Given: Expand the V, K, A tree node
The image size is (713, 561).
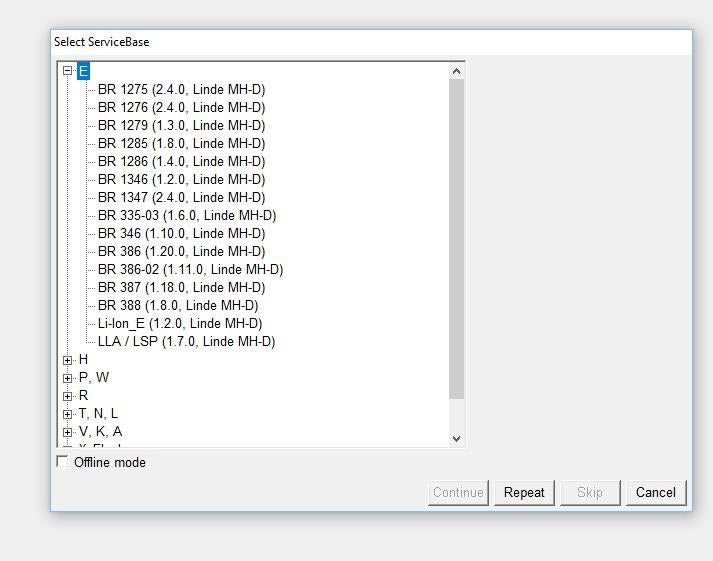Looking at the screenshot, I should tap(67, 432).
